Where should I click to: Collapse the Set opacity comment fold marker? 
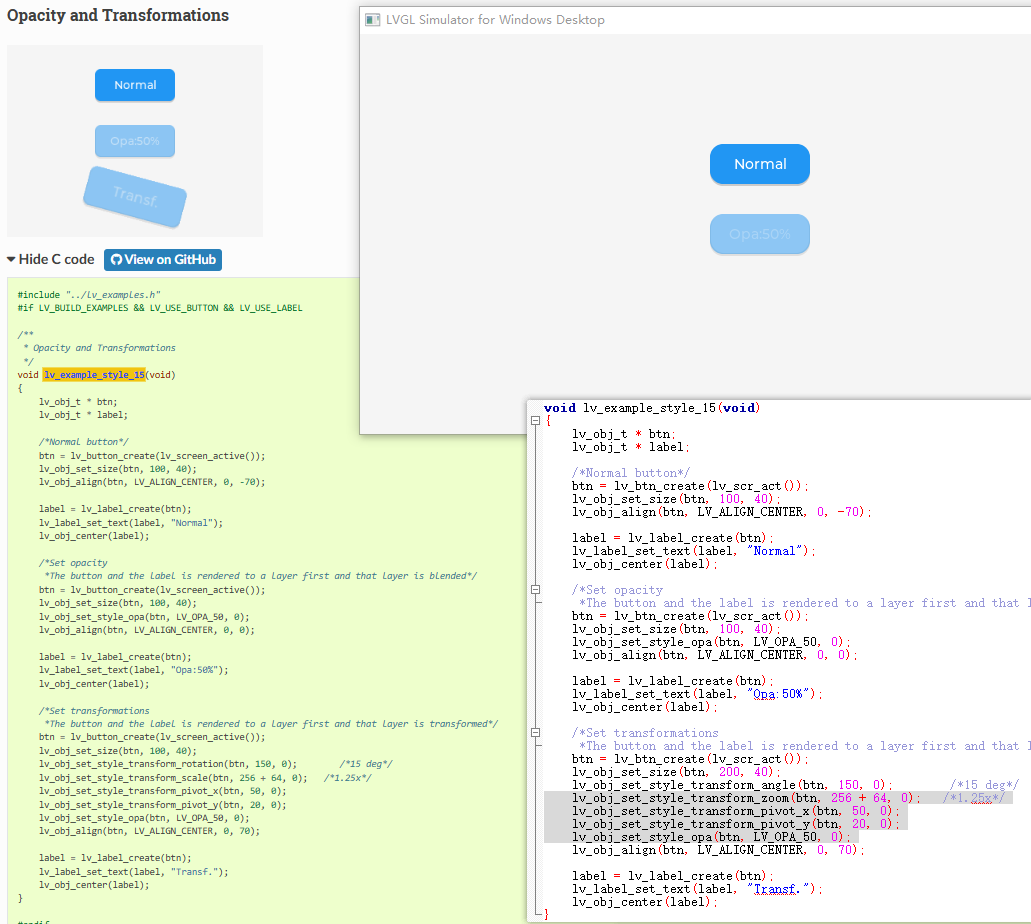[536, 590]
